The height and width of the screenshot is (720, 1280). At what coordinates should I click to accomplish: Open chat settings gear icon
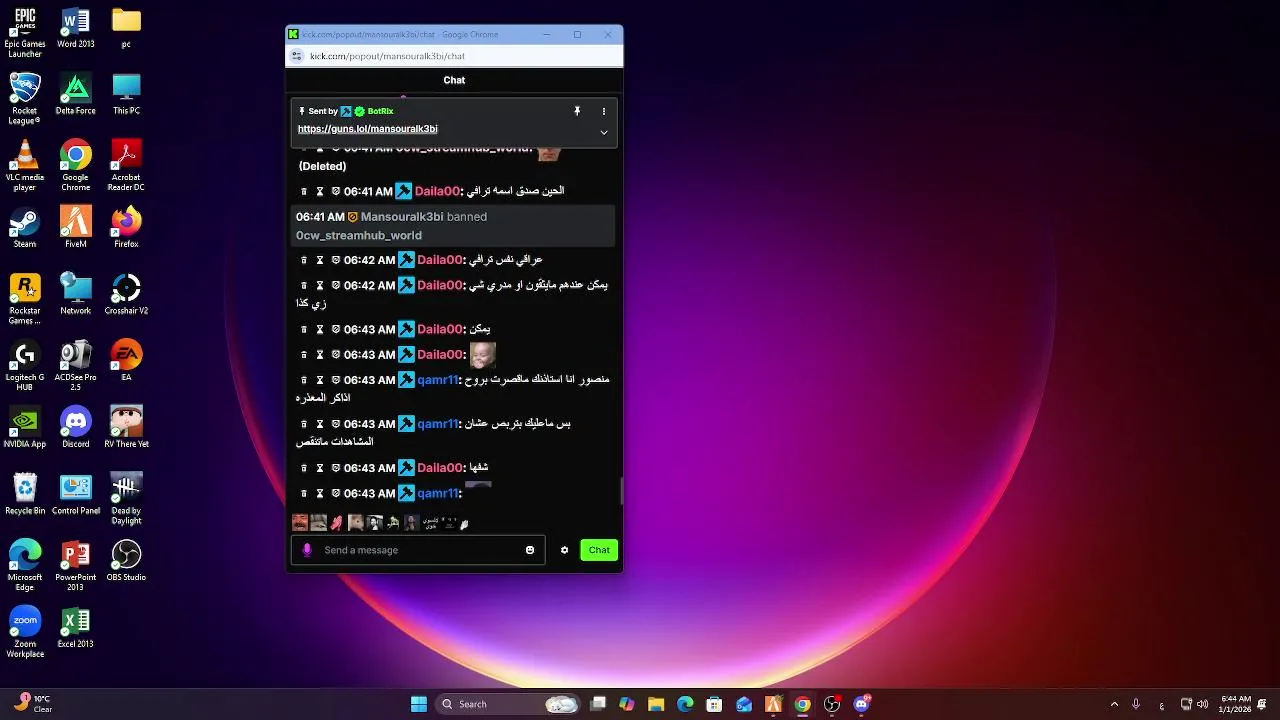tap(564, 550)
